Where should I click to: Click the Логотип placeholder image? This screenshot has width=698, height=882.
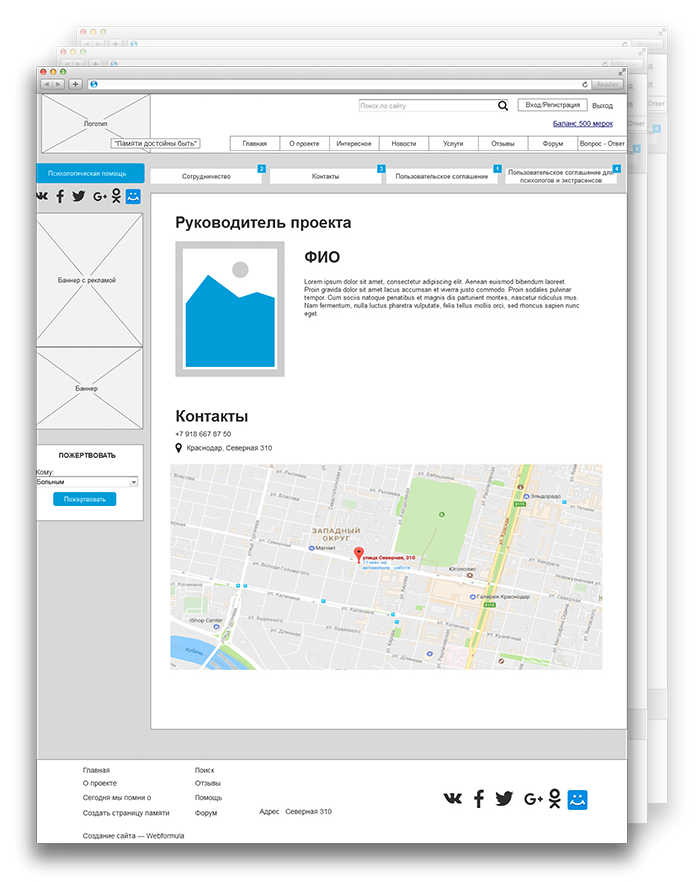tap(96, 123)
